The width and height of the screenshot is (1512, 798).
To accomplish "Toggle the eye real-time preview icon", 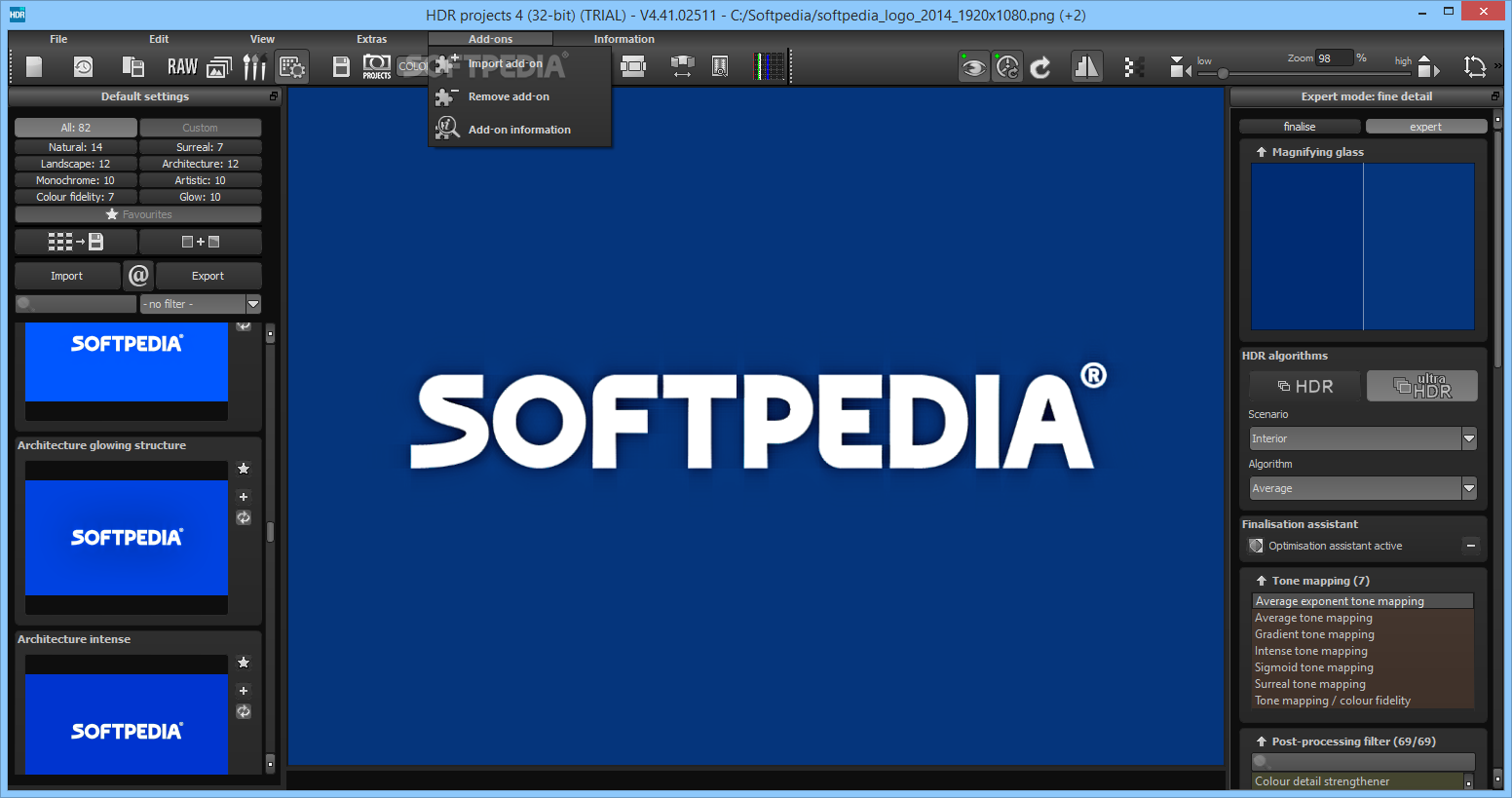I will pos(973,66).
